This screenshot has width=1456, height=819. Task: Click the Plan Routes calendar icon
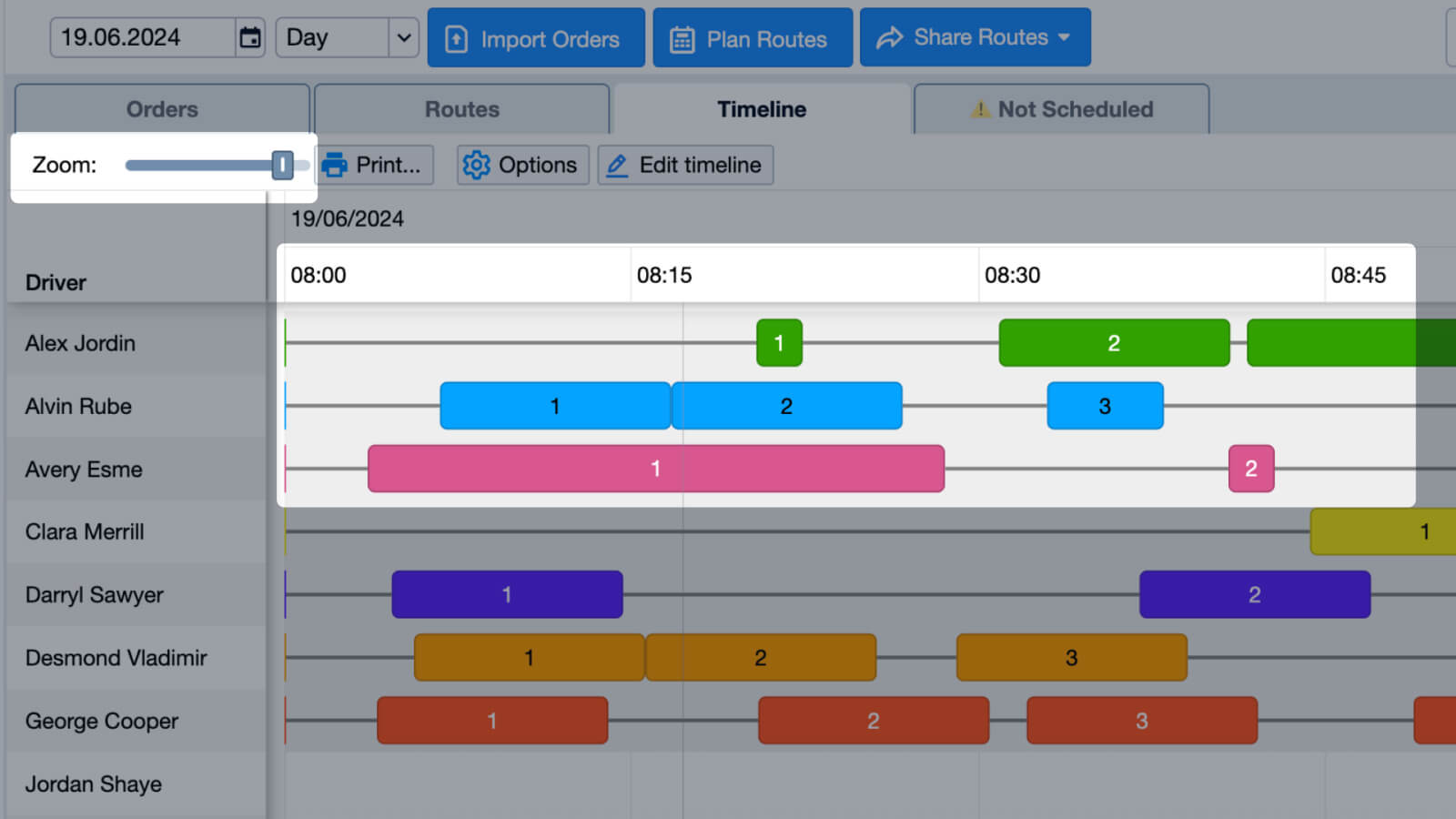pyautogui.click(x=682, y=39)
